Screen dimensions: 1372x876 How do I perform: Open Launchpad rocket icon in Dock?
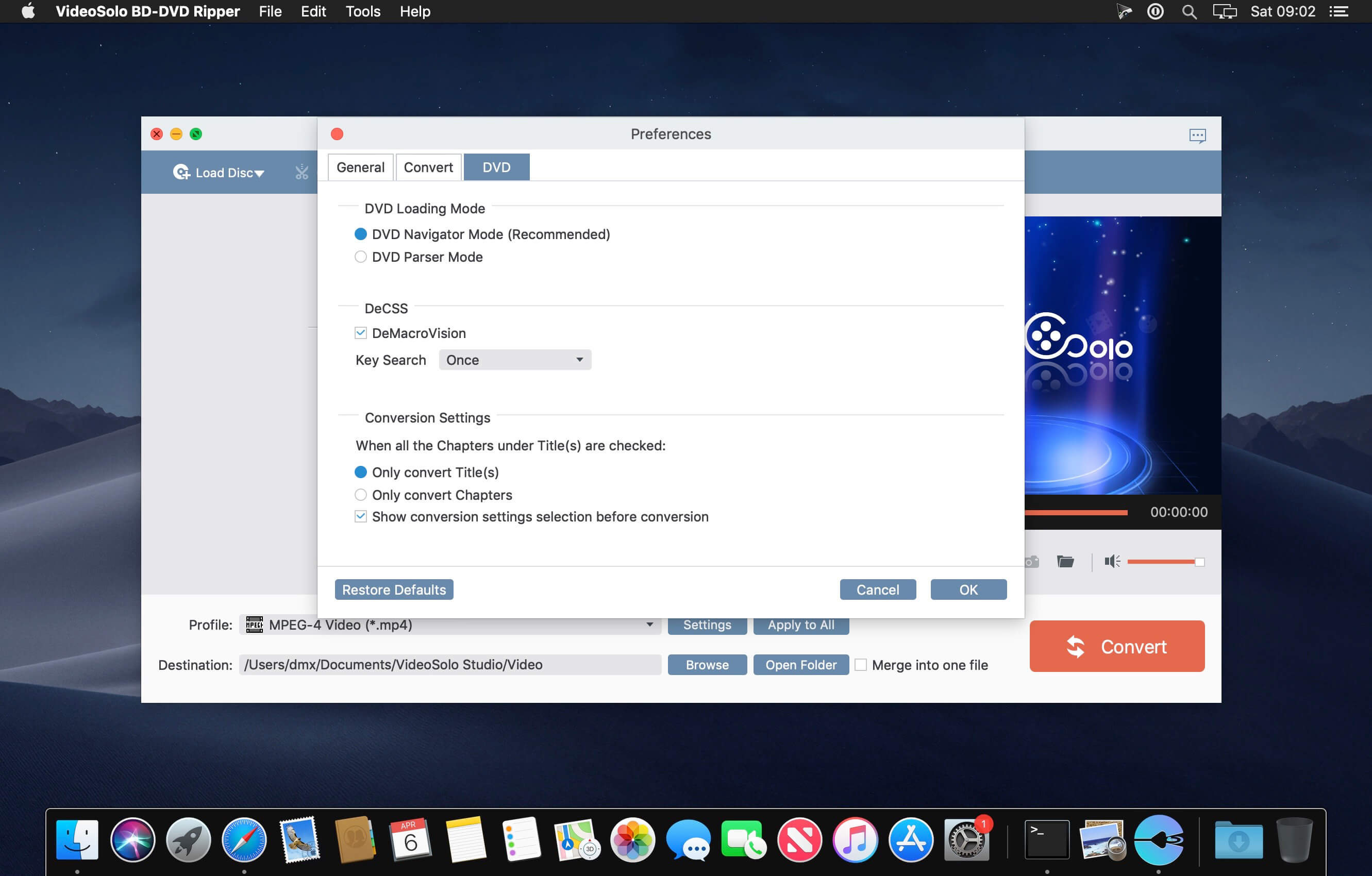click(189, 839)
